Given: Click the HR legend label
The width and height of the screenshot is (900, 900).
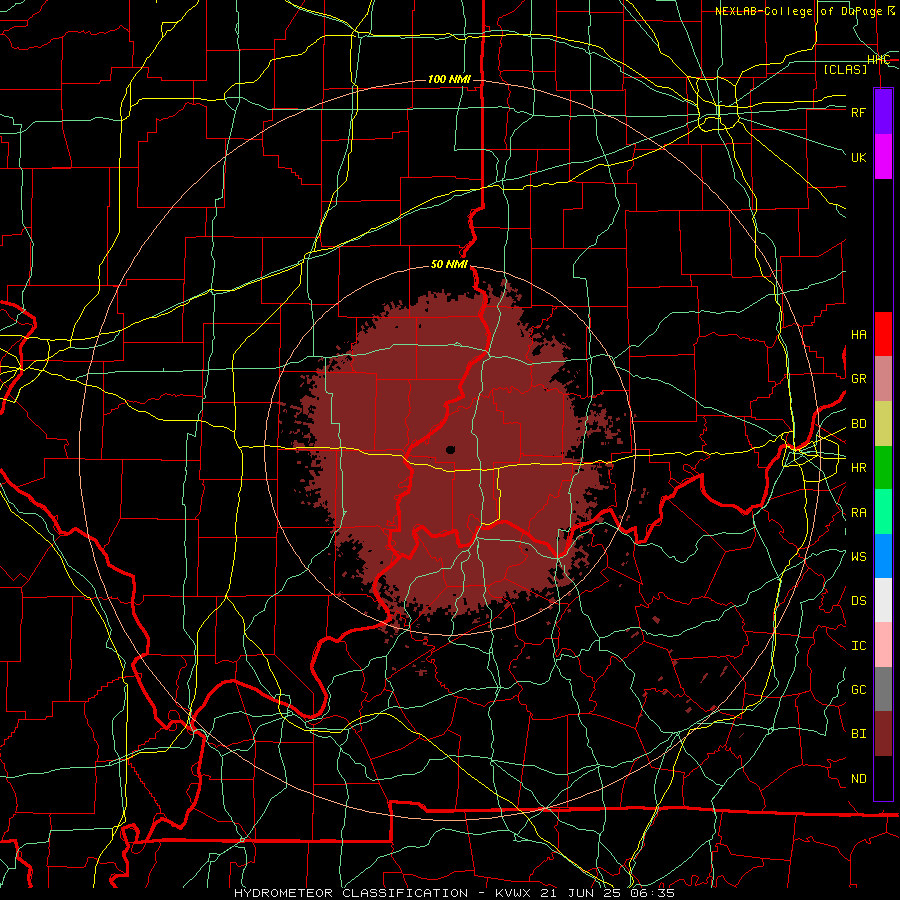Looking at the screenshot, I should tap(858, 468).
